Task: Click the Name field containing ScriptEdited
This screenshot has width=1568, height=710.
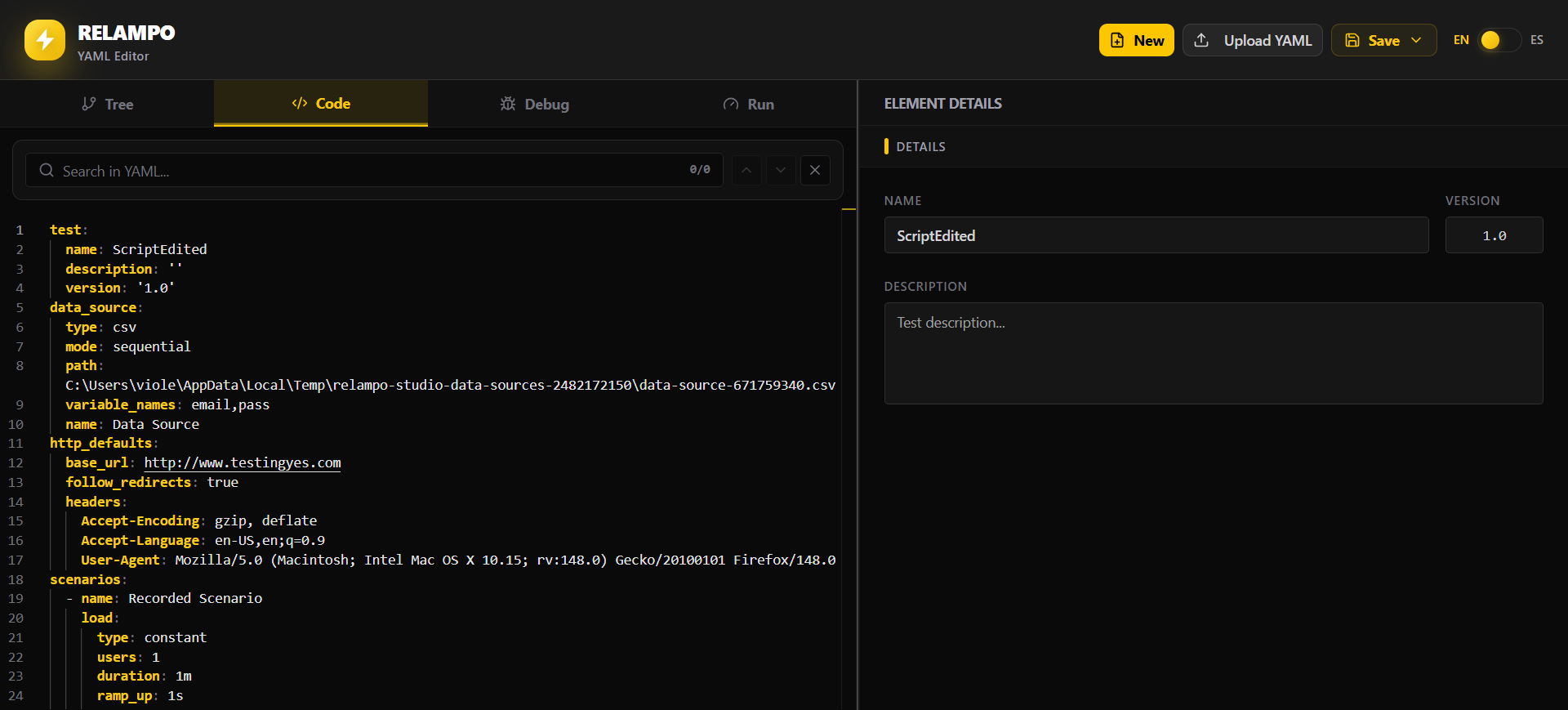Action: (x=1156, y=235)
